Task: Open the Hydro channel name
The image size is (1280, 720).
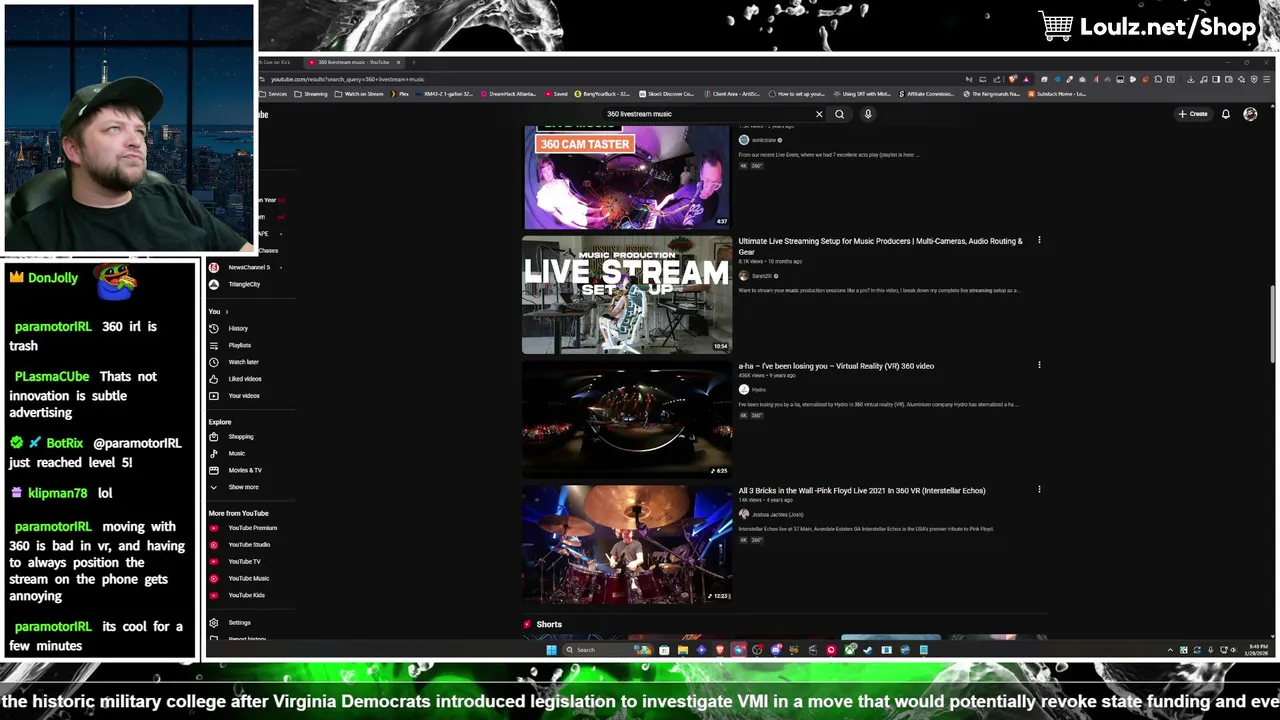Action: pyautogui.click(x=758, y=390)
